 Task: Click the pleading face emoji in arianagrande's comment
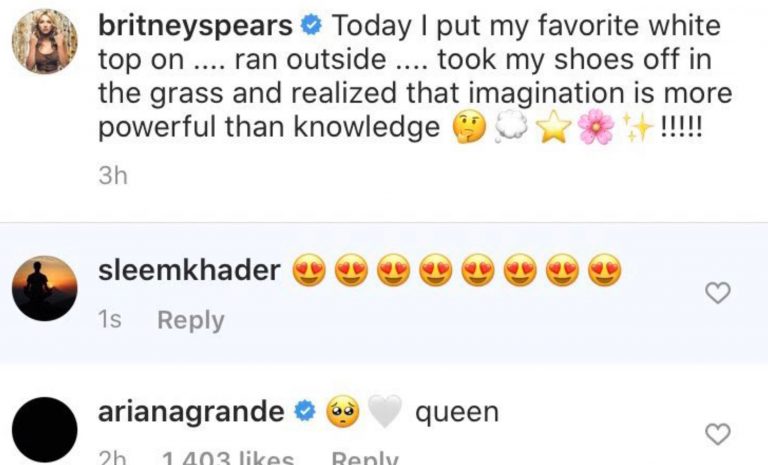tap(345, 412)
